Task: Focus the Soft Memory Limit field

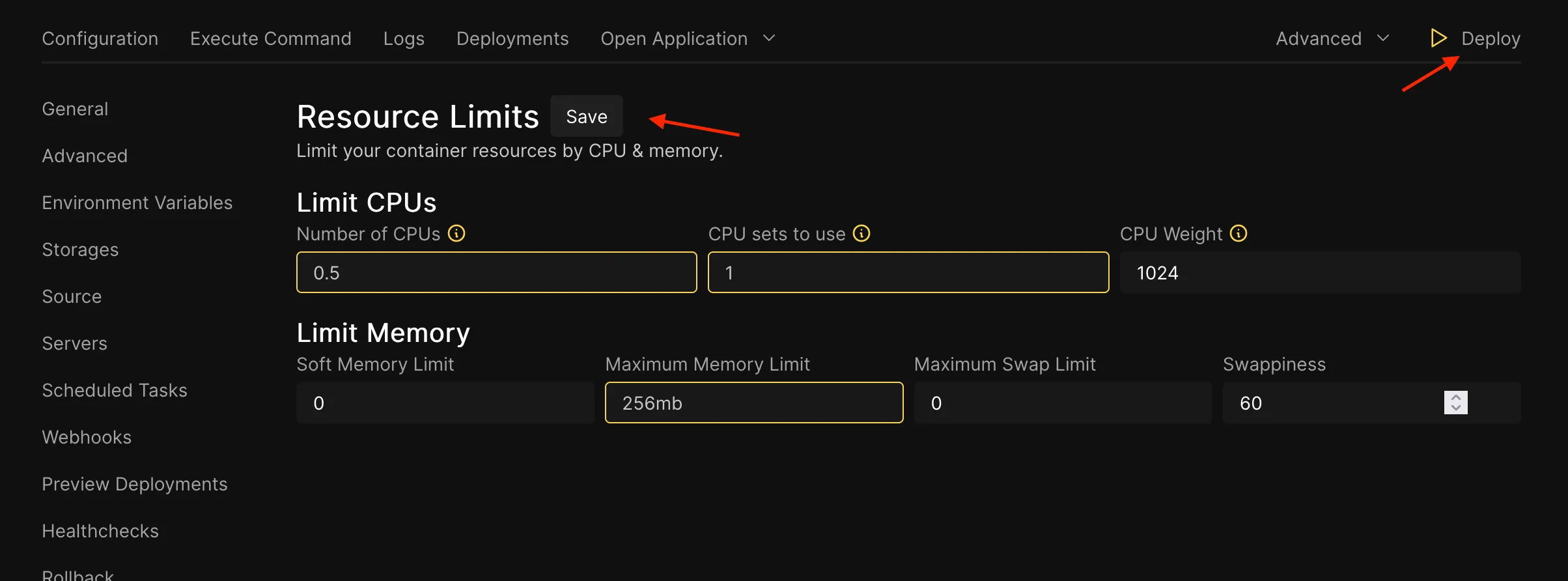Action: coord(445,403)
